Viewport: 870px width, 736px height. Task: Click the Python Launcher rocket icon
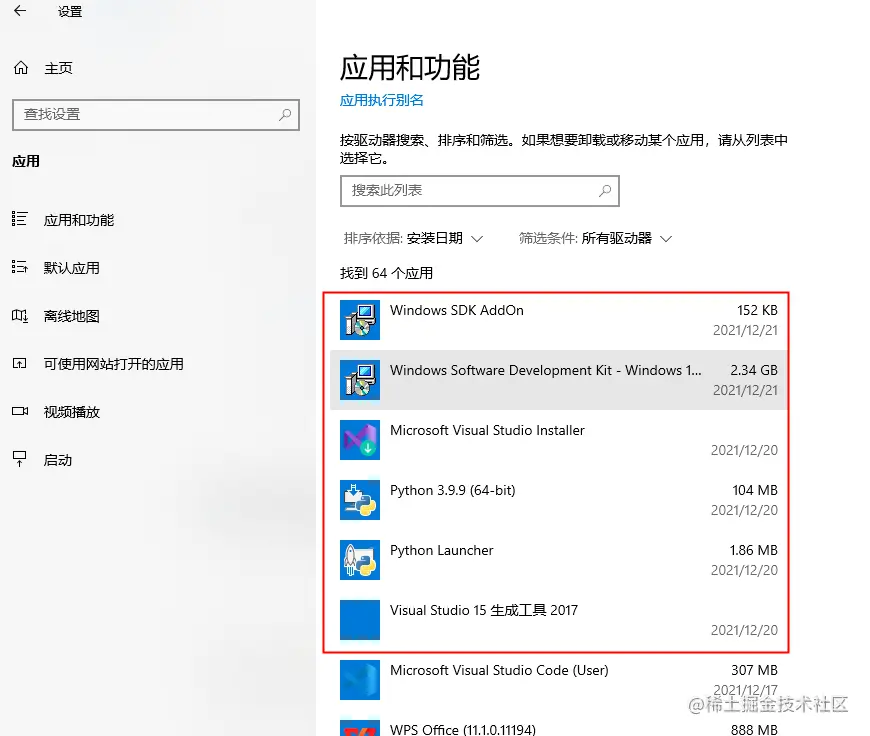click(x=360, y=559)
